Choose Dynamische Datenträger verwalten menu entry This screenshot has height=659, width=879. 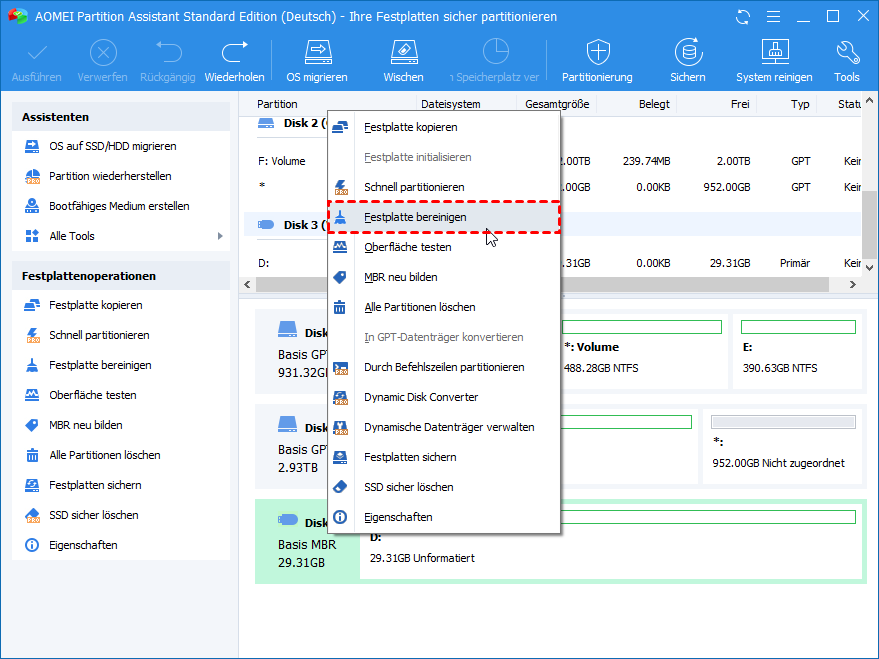pos(444,427)
